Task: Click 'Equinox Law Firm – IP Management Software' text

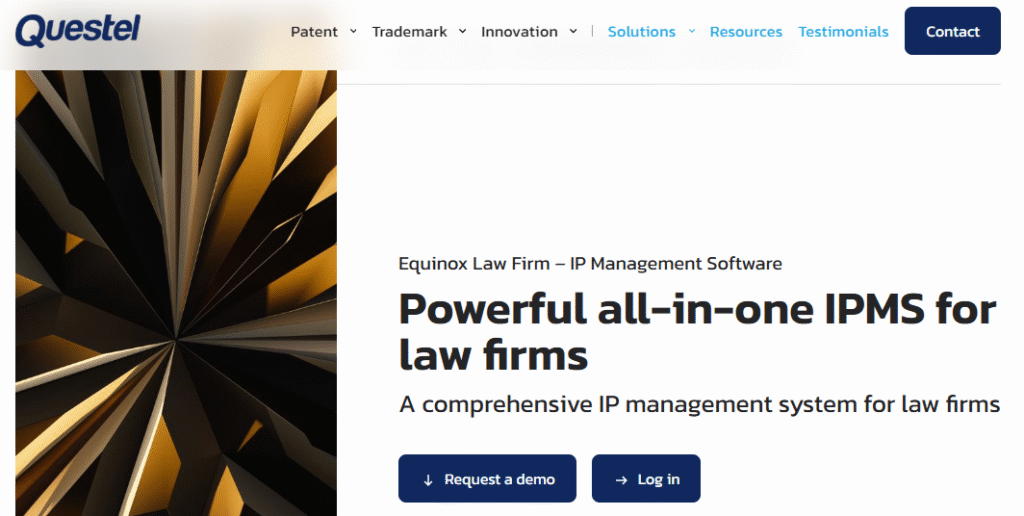Action: pos(590,264)
